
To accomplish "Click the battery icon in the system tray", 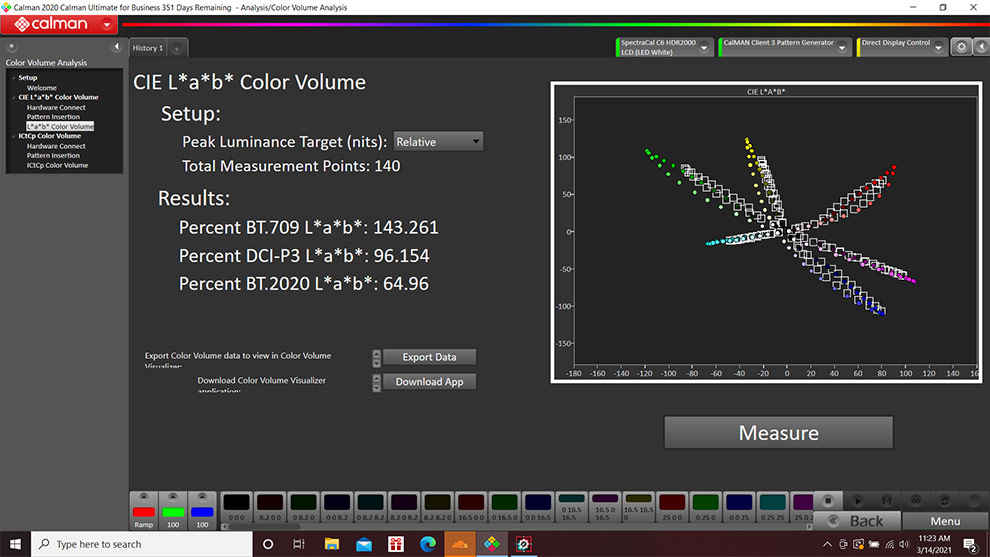I will (x=874, y=544).
